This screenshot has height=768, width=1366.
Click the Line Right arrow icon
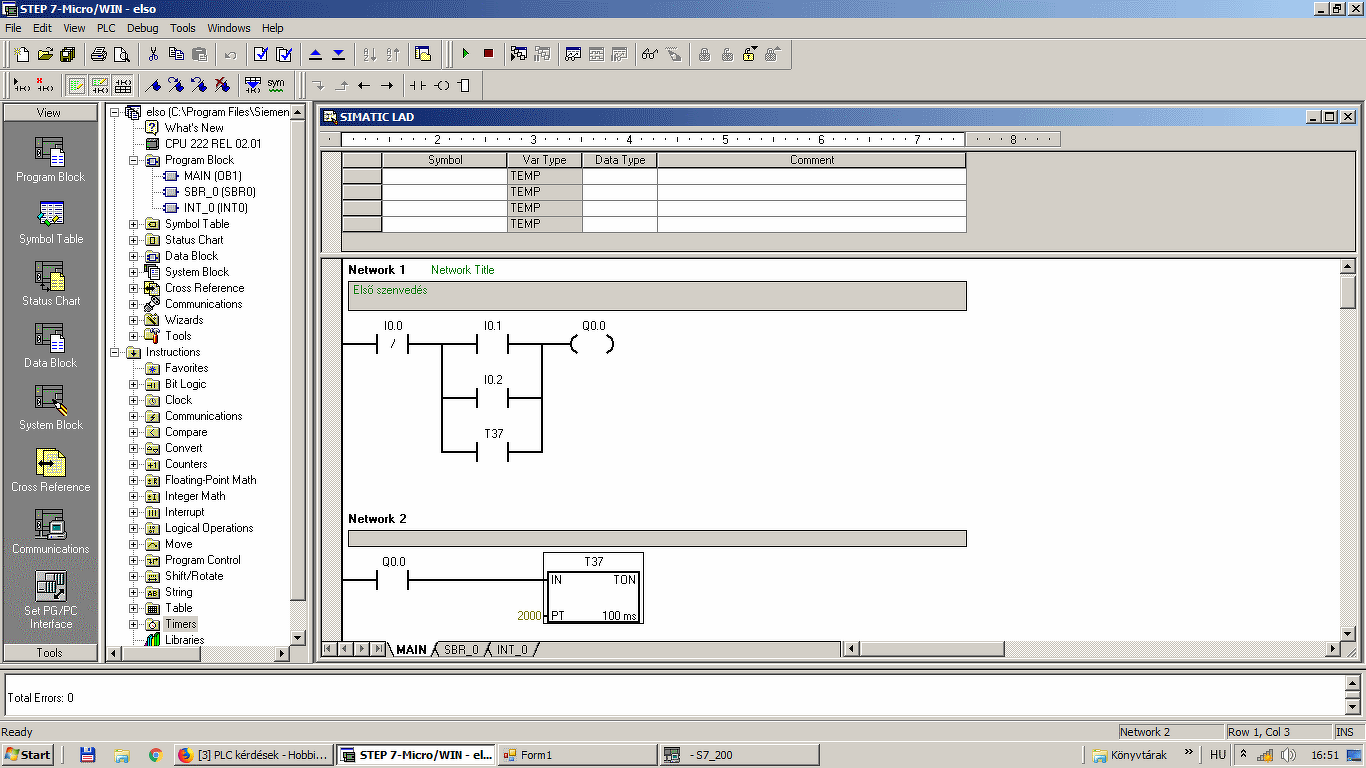point(387,85)
